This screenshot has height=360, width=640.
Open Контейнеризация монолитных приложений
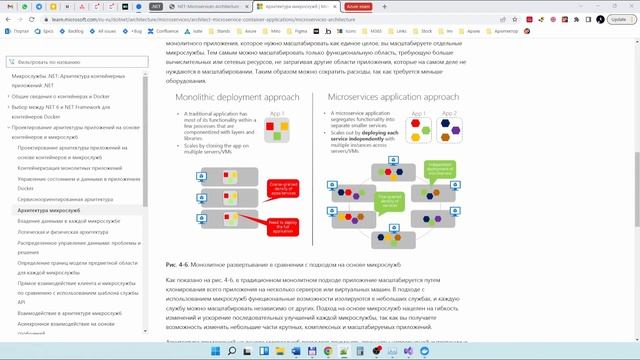(x=70, y=168)
